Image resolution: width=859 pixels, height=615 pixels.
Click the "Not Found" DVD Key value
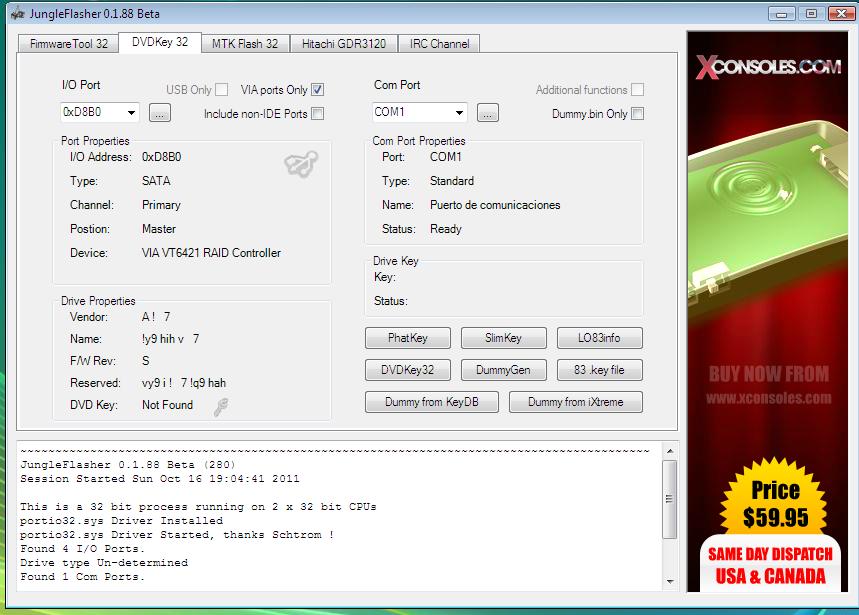point(168,405)
